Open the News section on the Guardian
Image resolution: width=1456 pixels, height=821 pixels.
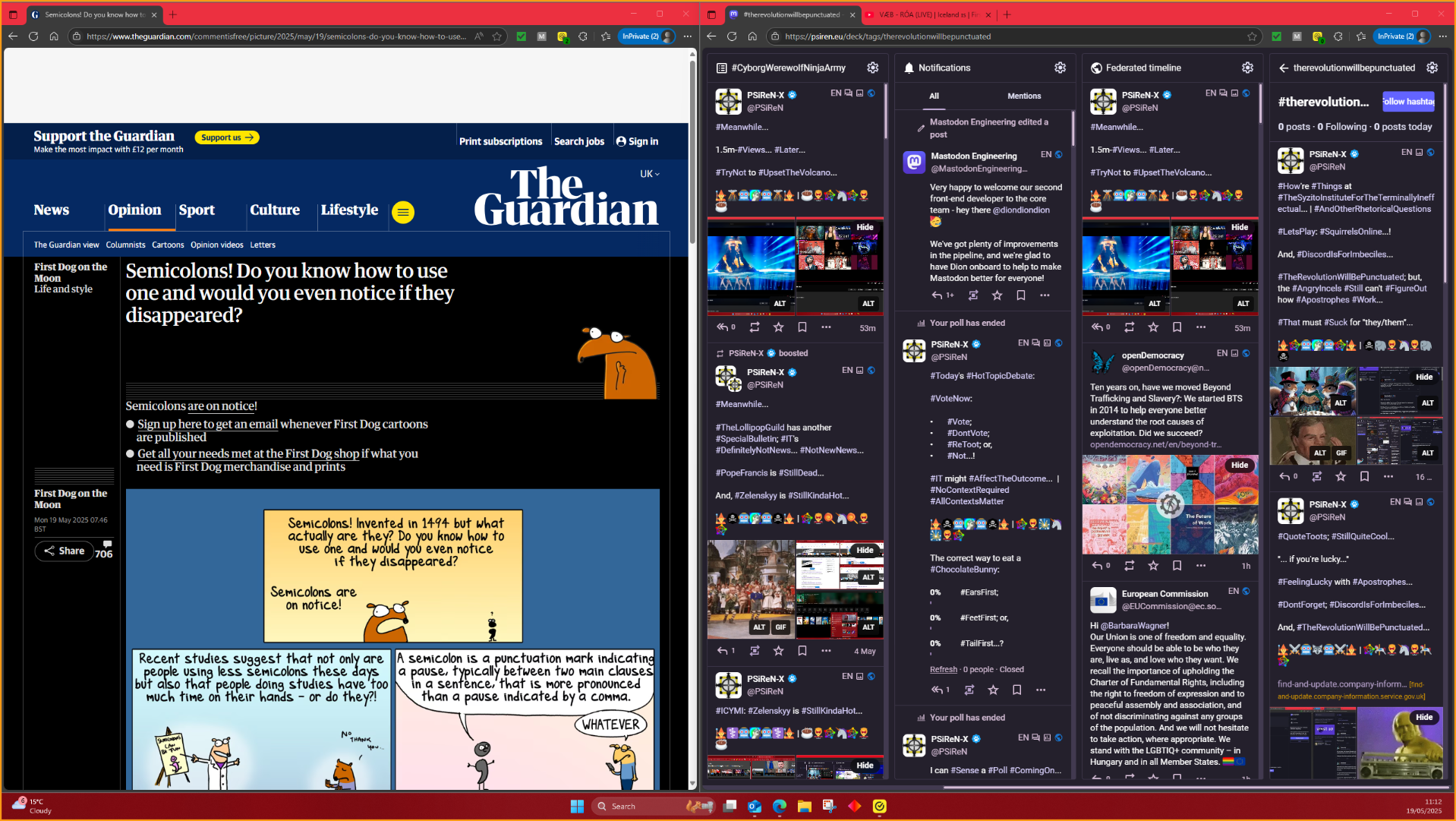51,210
